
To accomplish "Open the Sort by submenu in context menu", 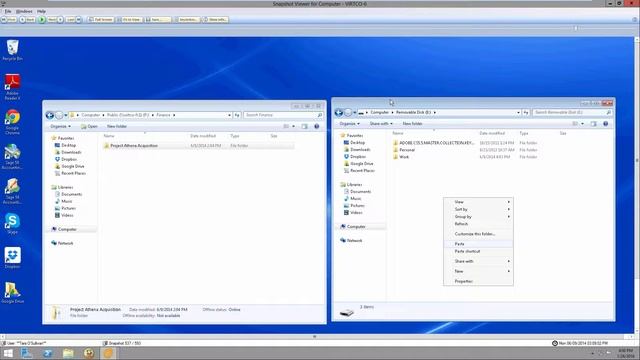I will [478, 209].
